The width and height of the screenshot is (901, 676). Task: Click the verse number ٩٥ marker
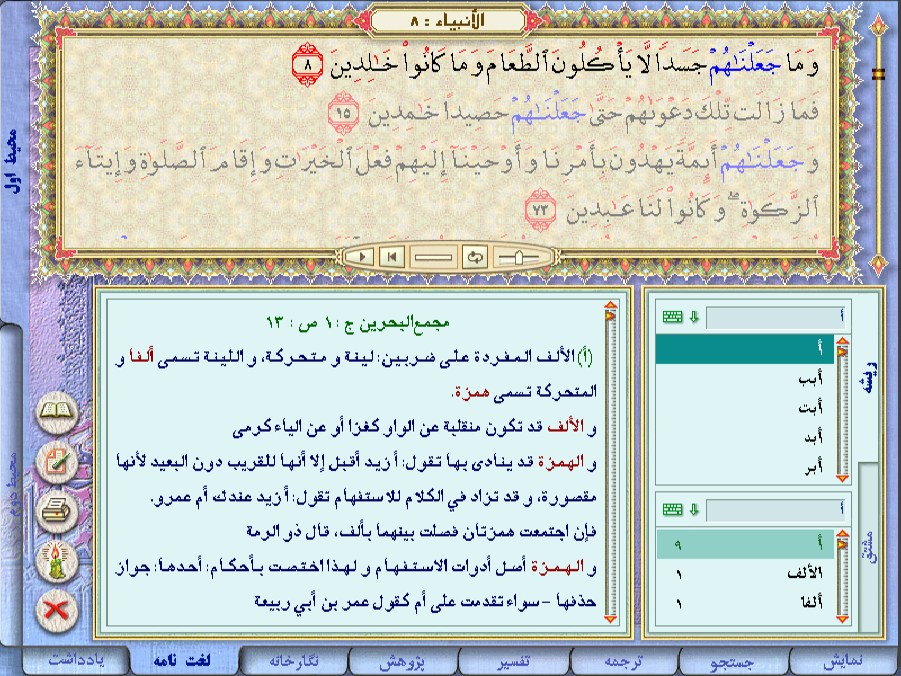click(343, 112)
